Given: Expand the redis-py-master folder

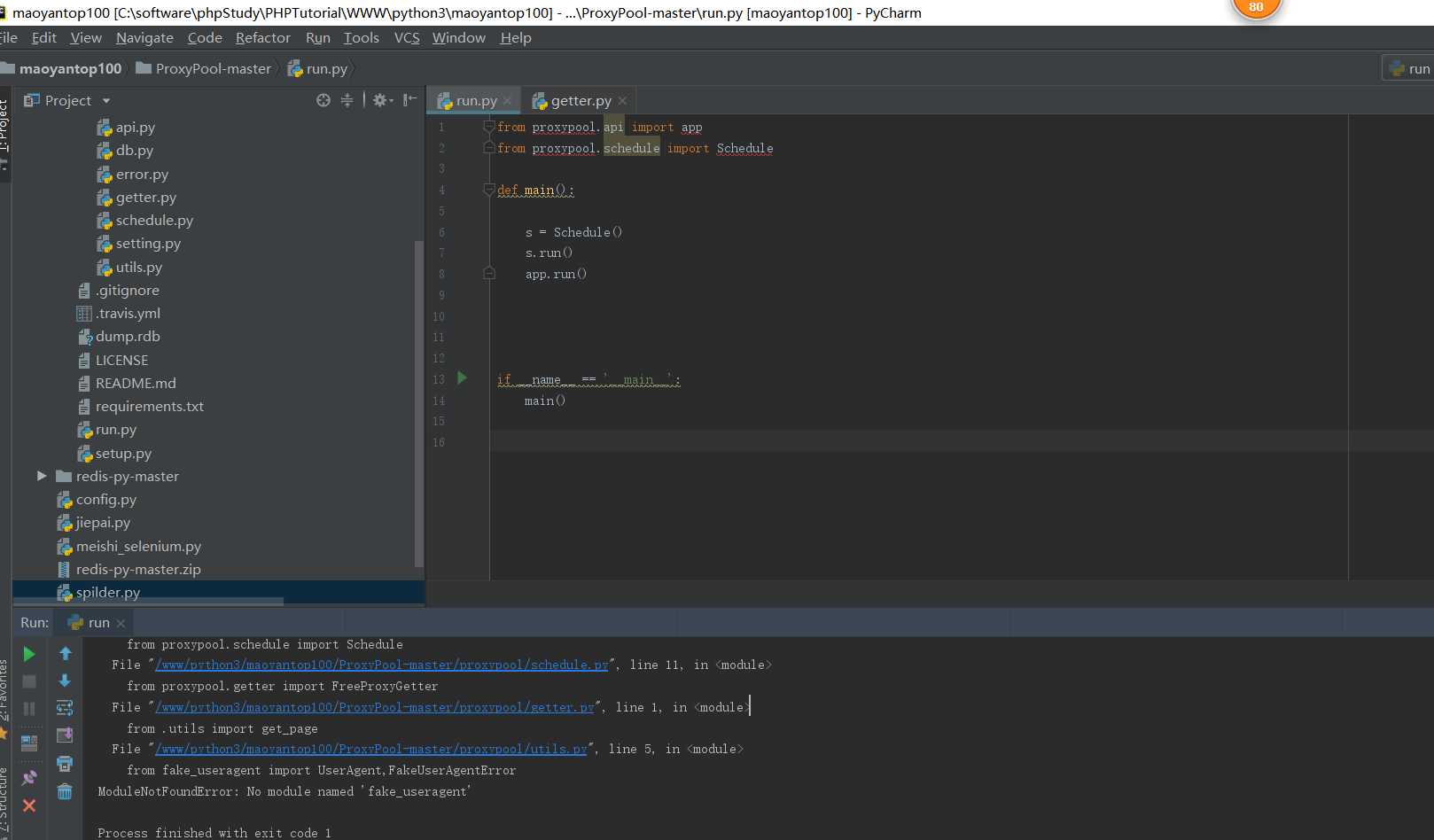Looking at the screenshot, I should point(42,476).
